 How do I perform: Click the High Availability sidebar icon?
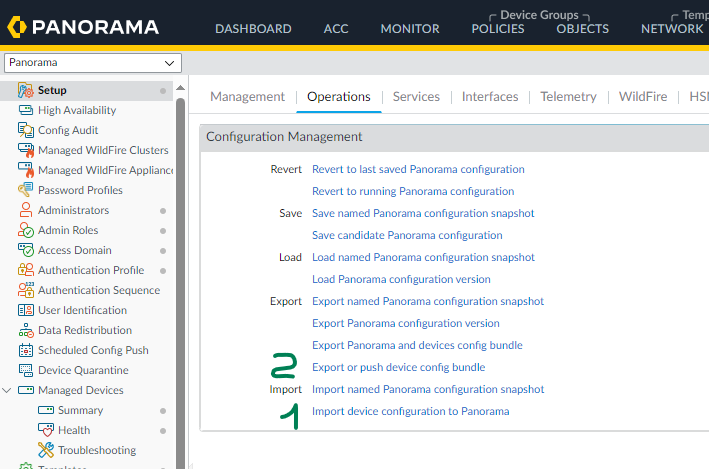(27, 110)
